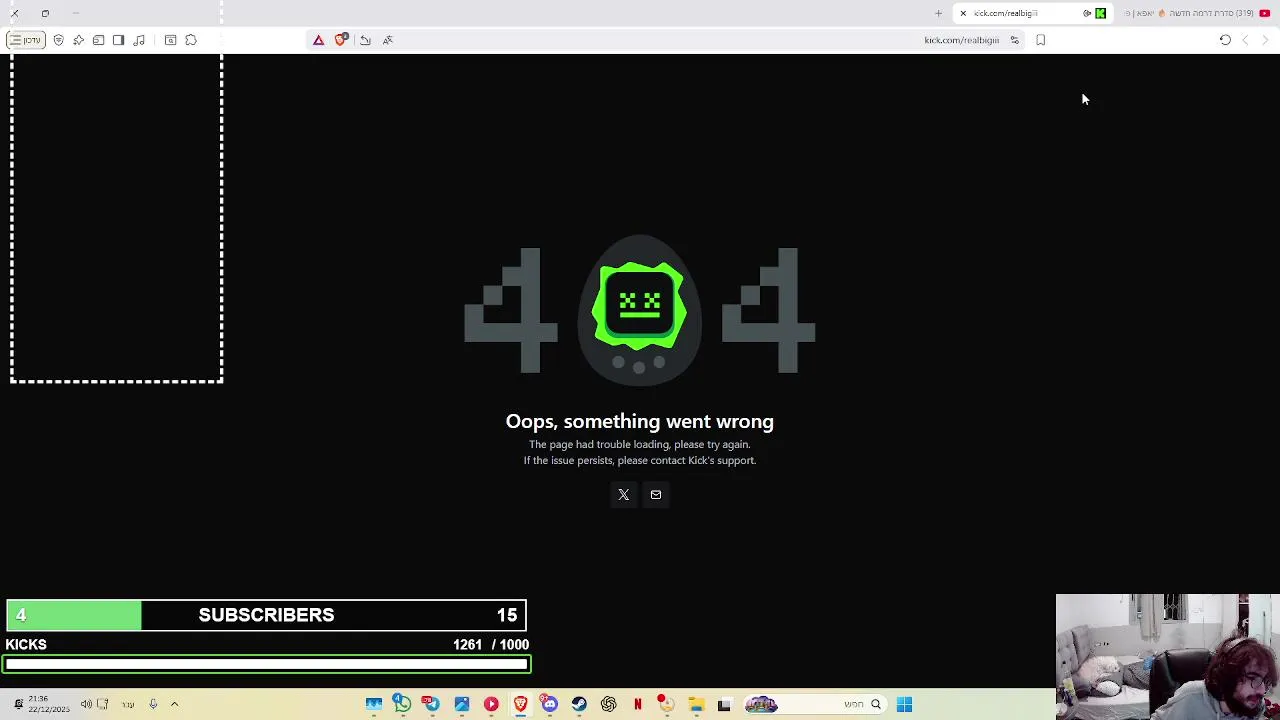Screen dimensions: 1280x720
Task: Open Discord from the taskbar
Action: point(549,704)
